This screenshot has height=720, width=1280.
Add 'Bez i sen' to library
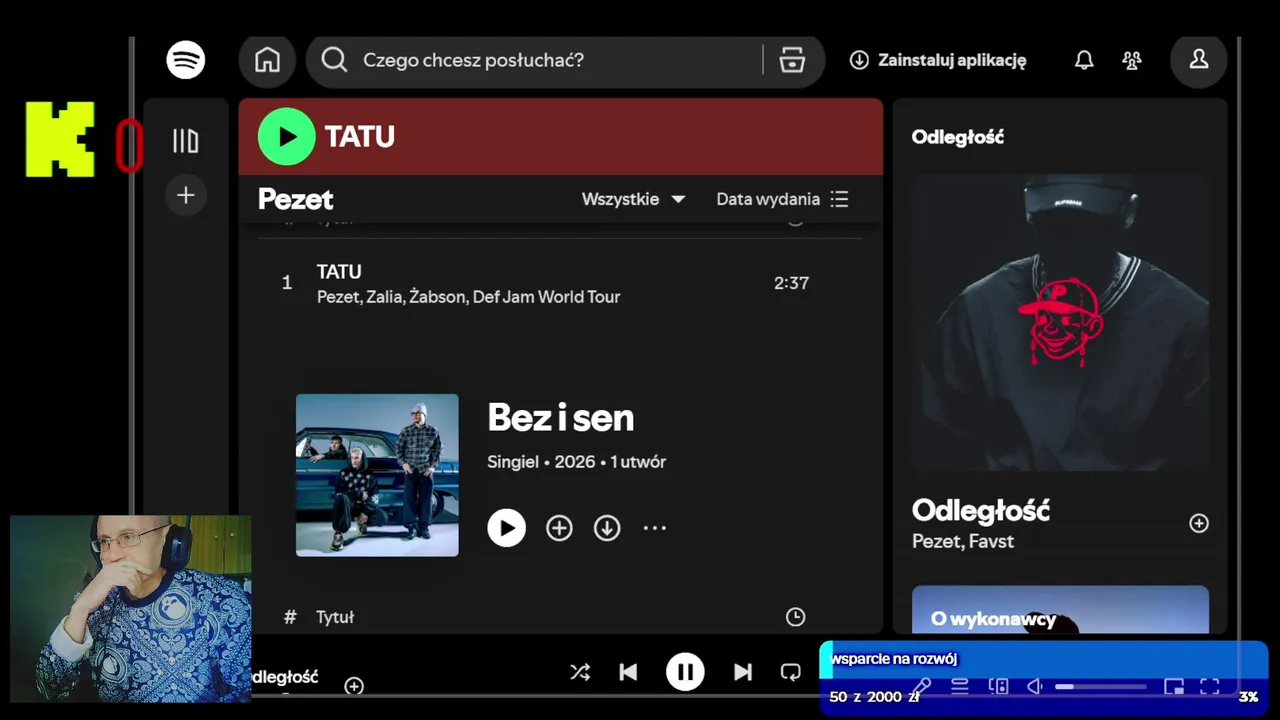click(x=559, y=528)
